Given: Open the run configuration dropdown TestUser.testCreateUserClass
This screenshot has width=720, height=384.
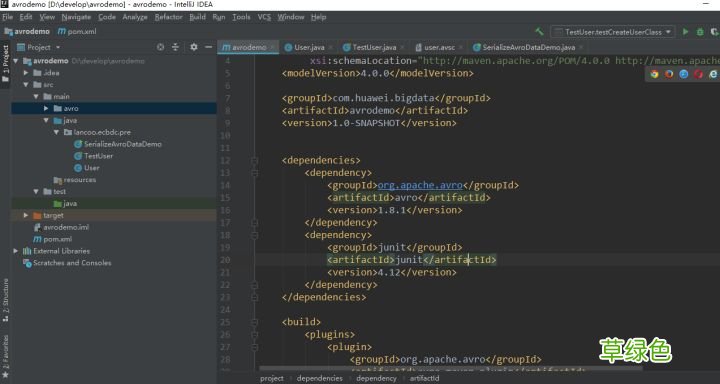Looking at the screenshot, I should click(x=613, y=32).
